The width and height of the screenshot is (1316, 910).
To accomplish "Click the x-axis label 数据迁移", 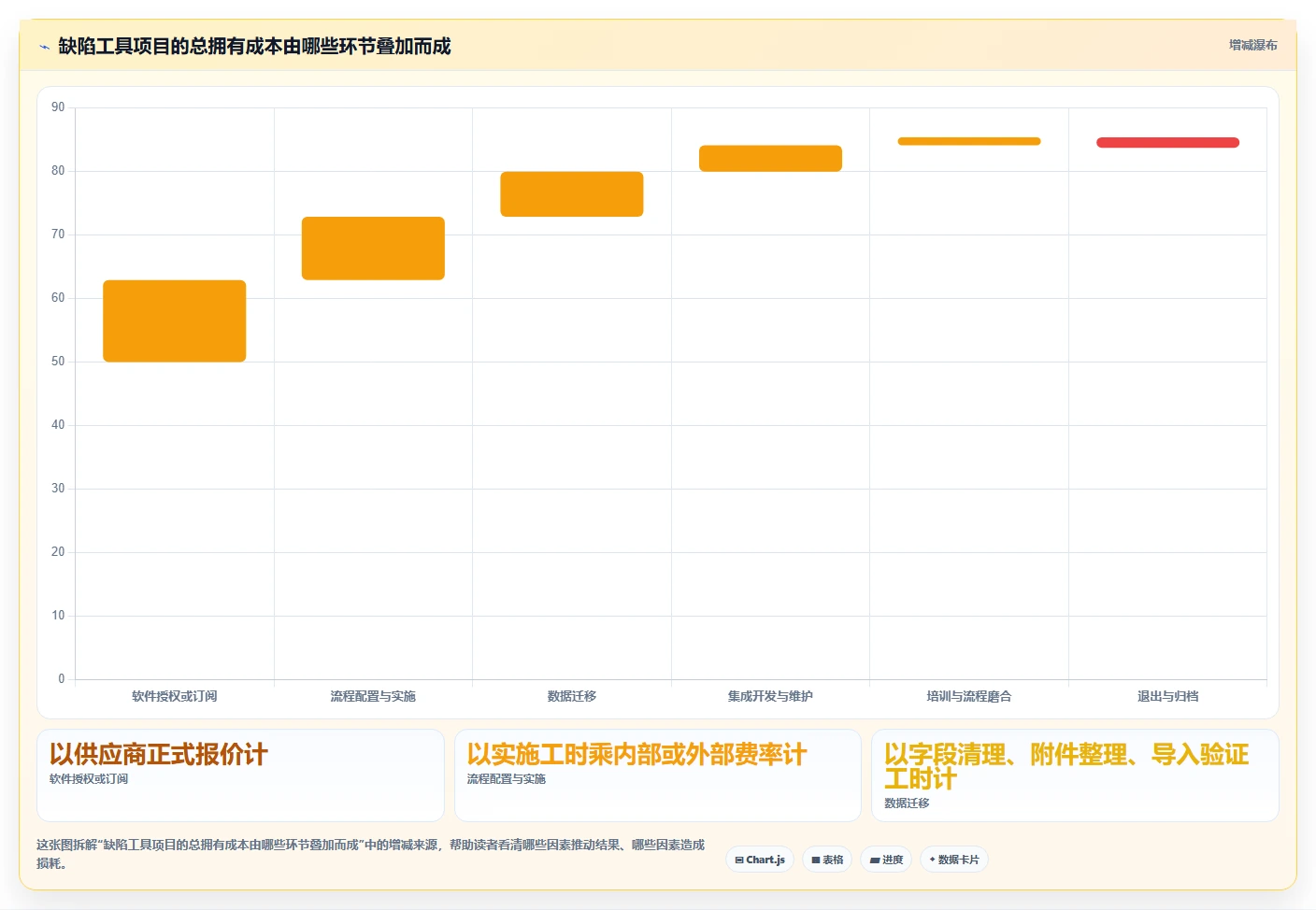I will pyautogui.click(x=572, y=696).
